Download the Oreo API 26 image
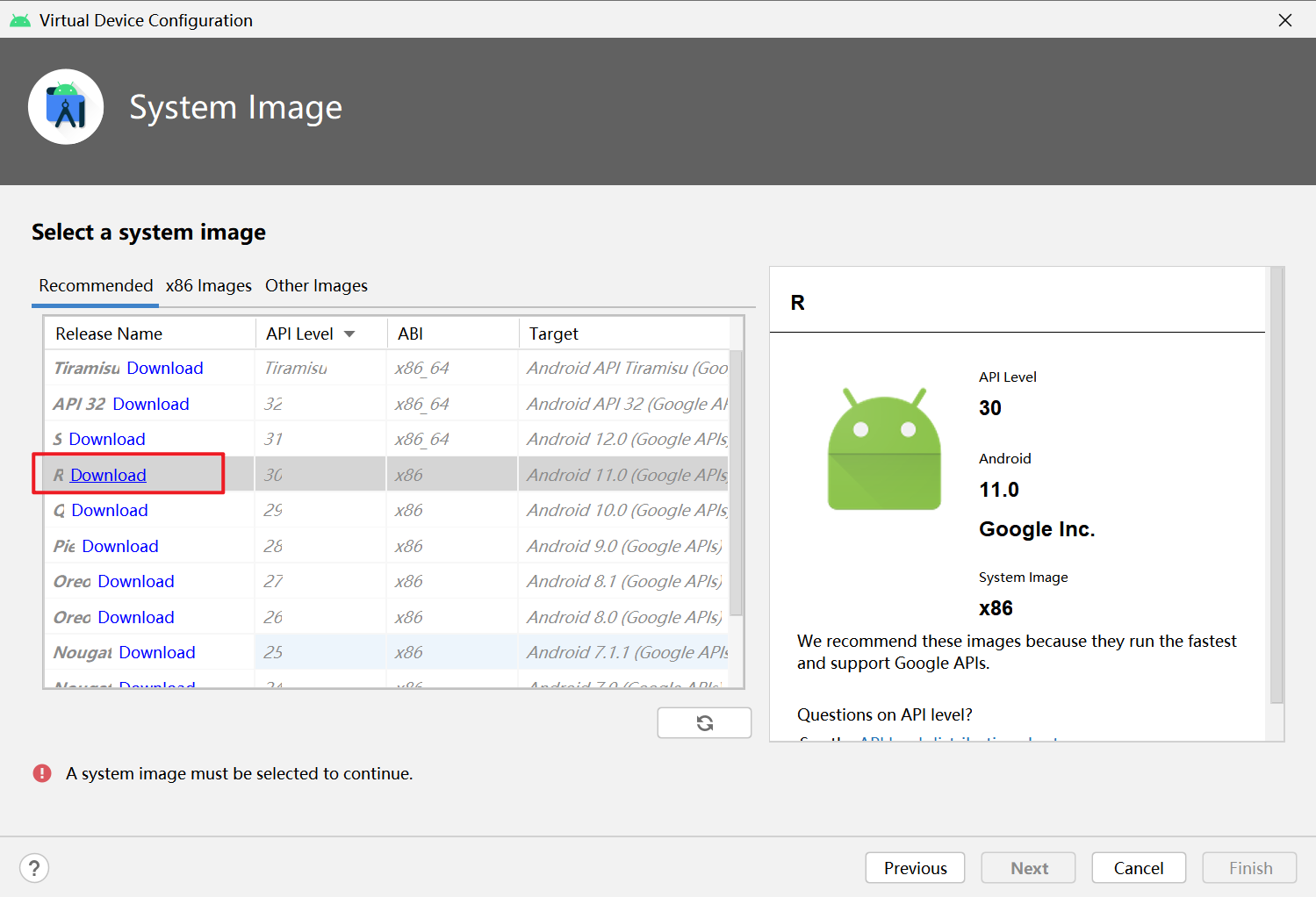Screen dimensions: 1316x897 136,617
